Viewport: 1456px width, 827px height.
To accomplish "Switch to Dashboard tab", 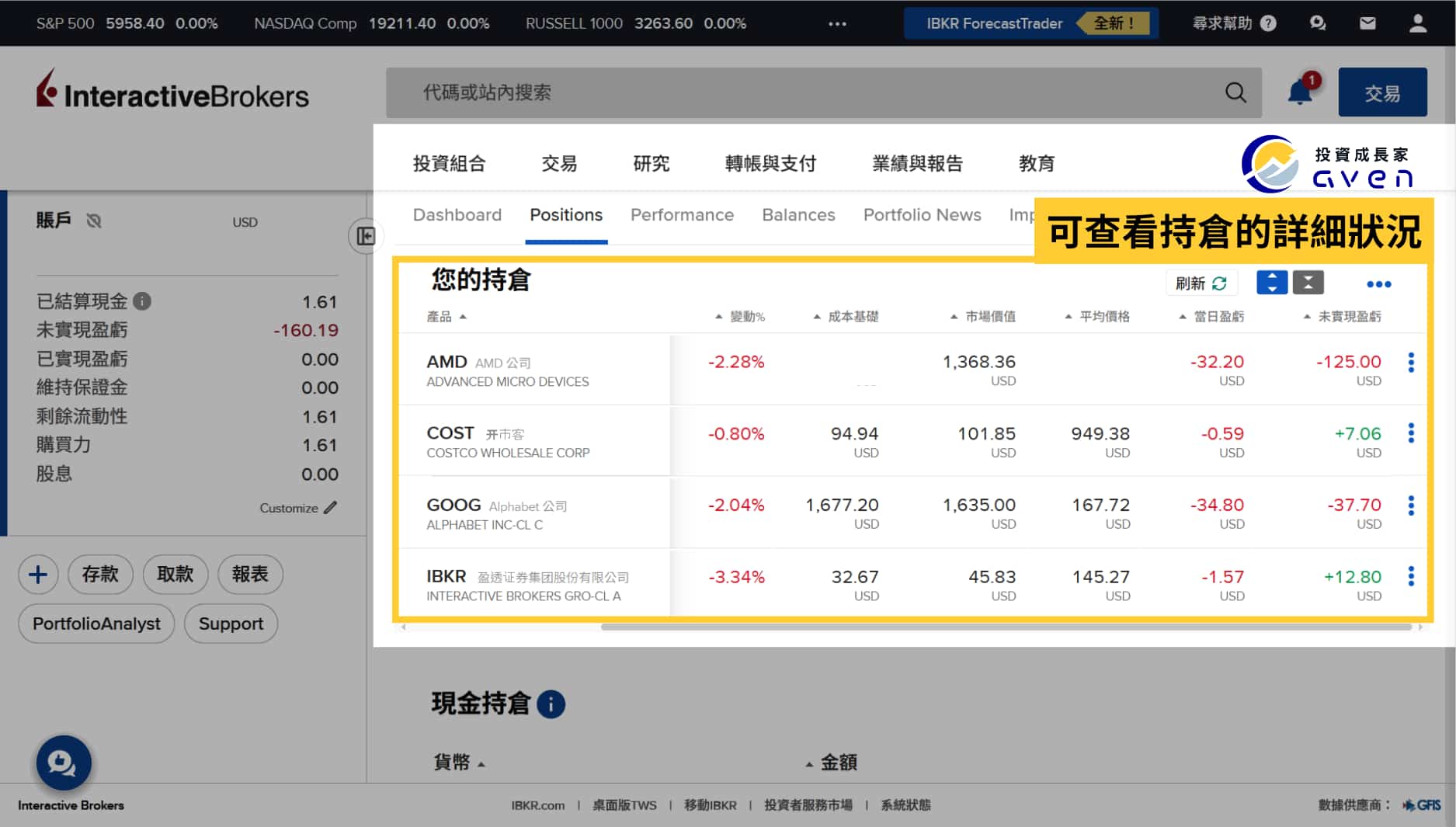I will click(x=457, y=215).
